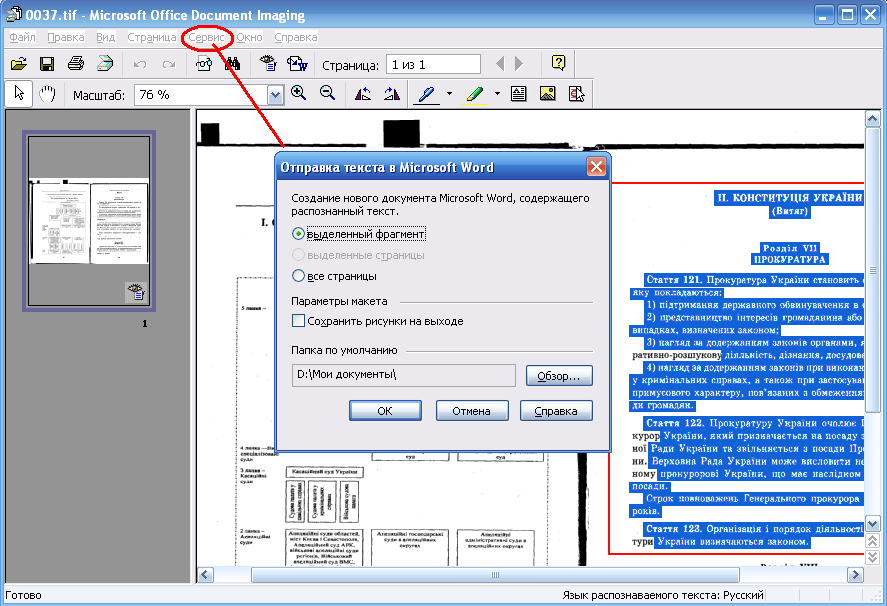Zoom in with the plus magnifier
The image size is (887, 606).
298,93
